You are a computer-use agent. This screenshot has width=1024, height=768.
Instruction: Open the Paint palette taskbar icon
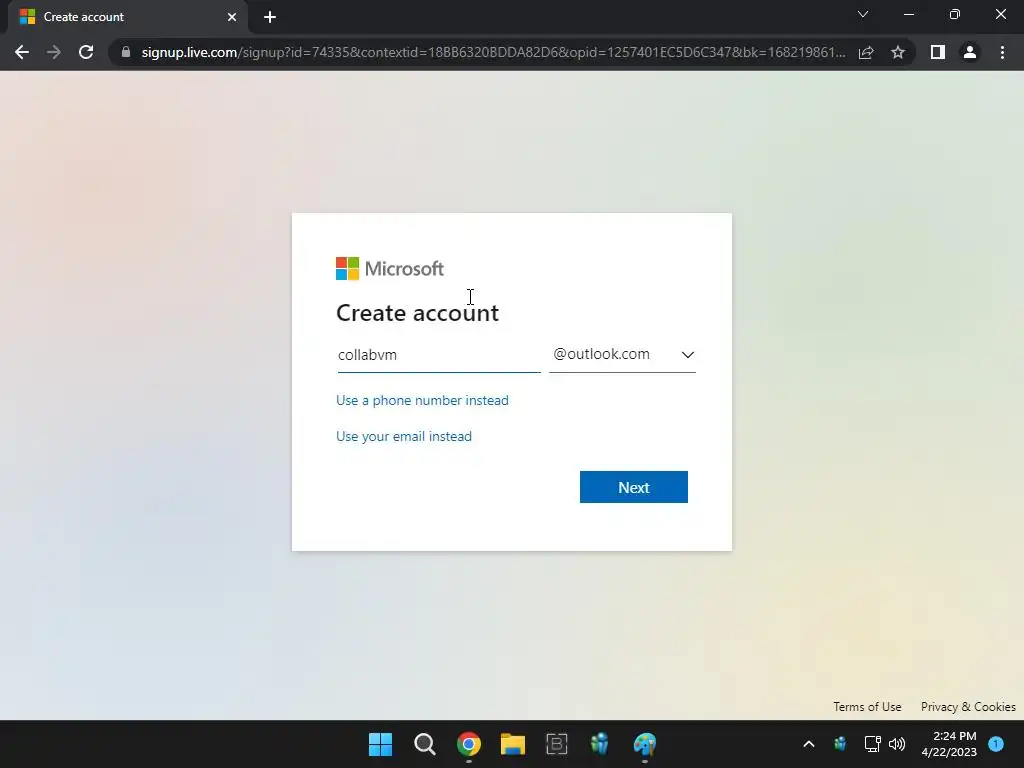click(x=645, y=744)
